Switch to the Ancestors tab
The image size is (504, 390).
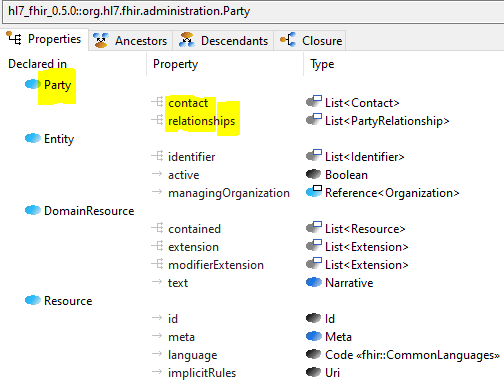pyautogui.click(x=130, y=41)
